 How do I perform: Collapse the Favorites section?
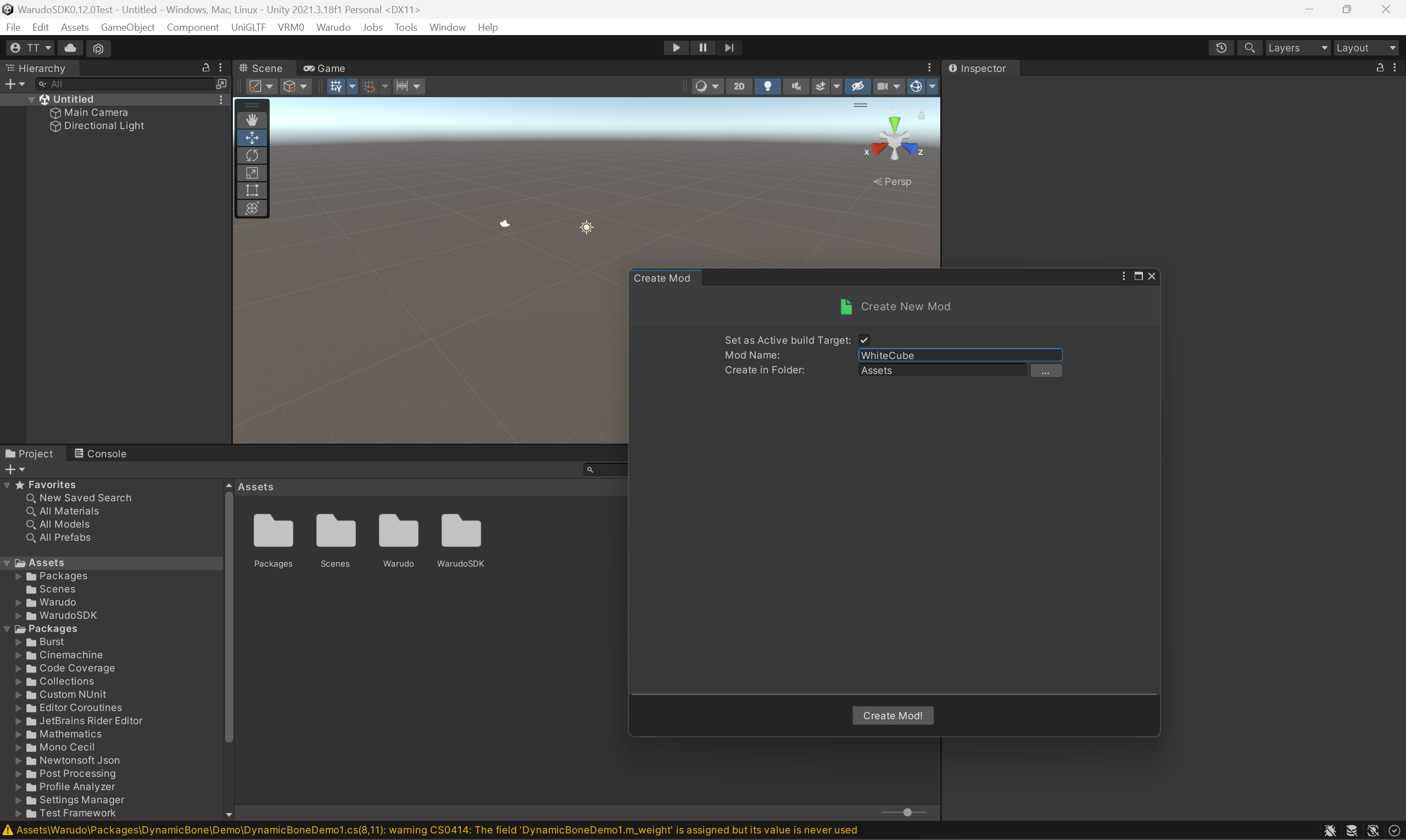pyautogui.click(x=7, y=485)
